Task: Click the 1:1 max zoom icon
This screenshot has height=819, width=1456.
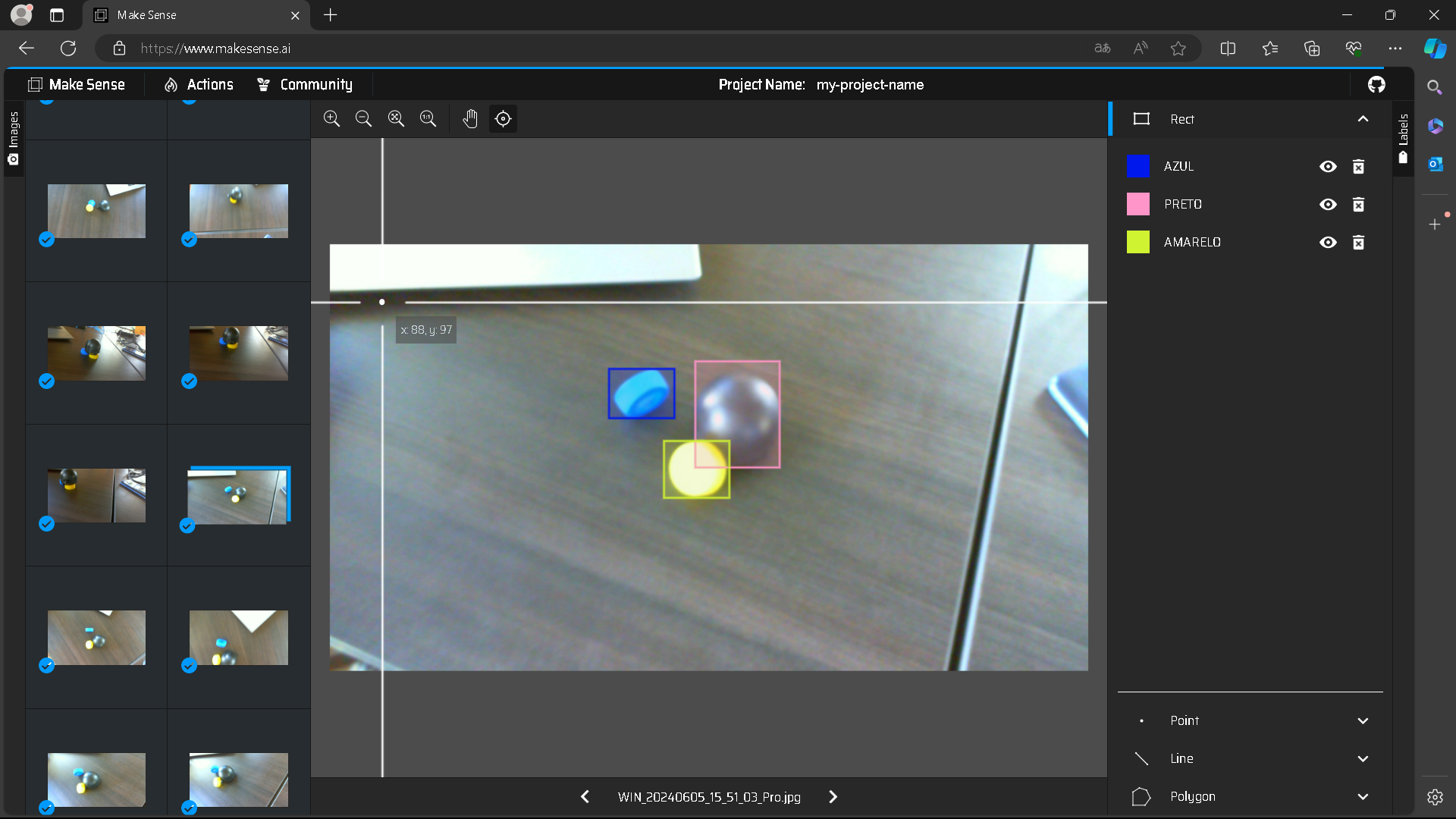Action: pyautogui.click(x=428, y=118)
